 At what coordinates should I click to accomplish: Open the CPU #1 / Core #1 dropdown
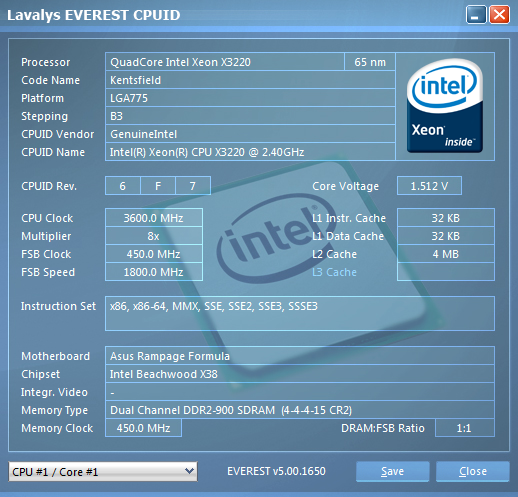coord(103,472)
